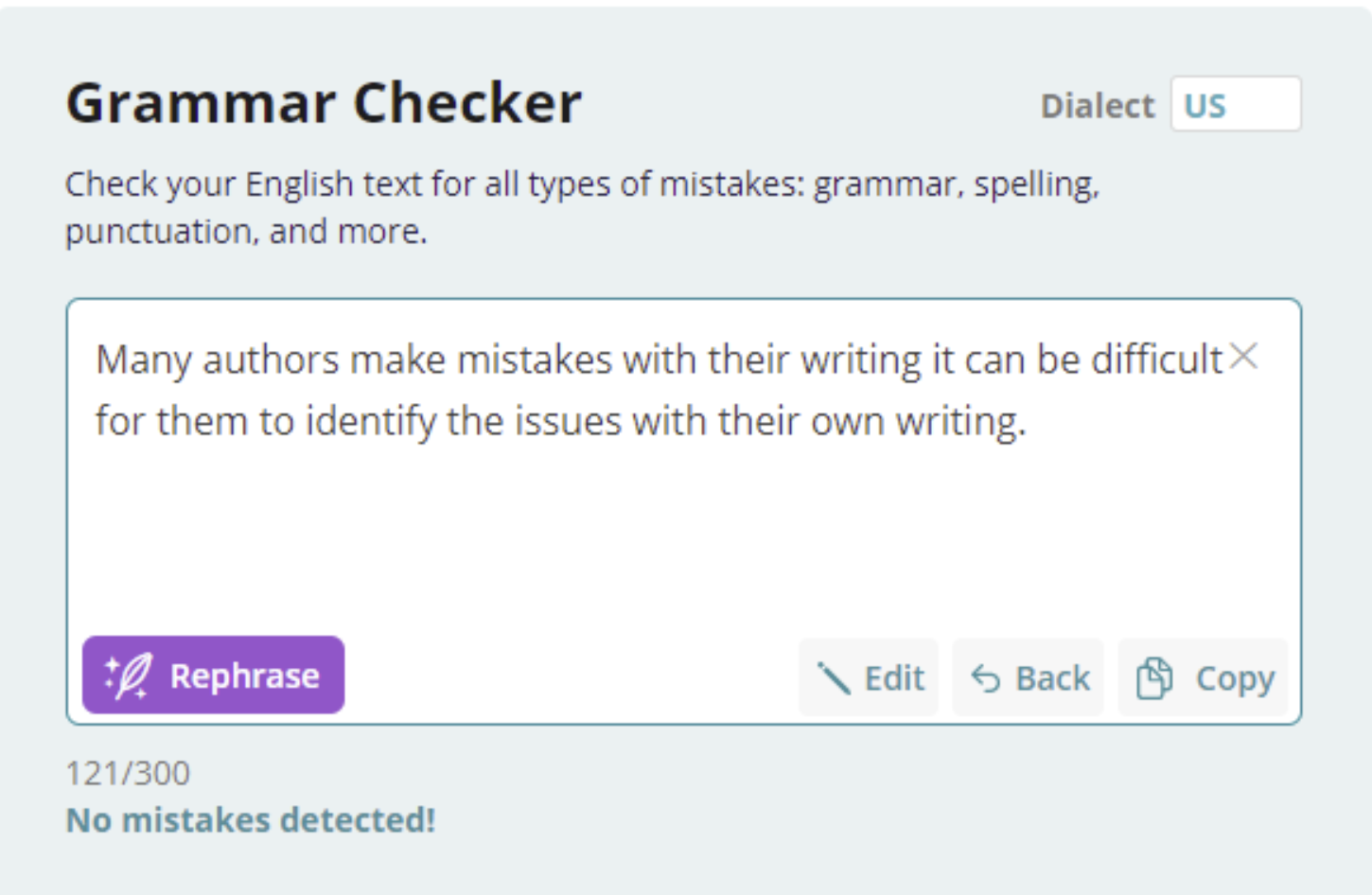Viewport: 1372px width, 895px height.
Task: Click the "No mistakes detected!" message
Action: [251, 820]
